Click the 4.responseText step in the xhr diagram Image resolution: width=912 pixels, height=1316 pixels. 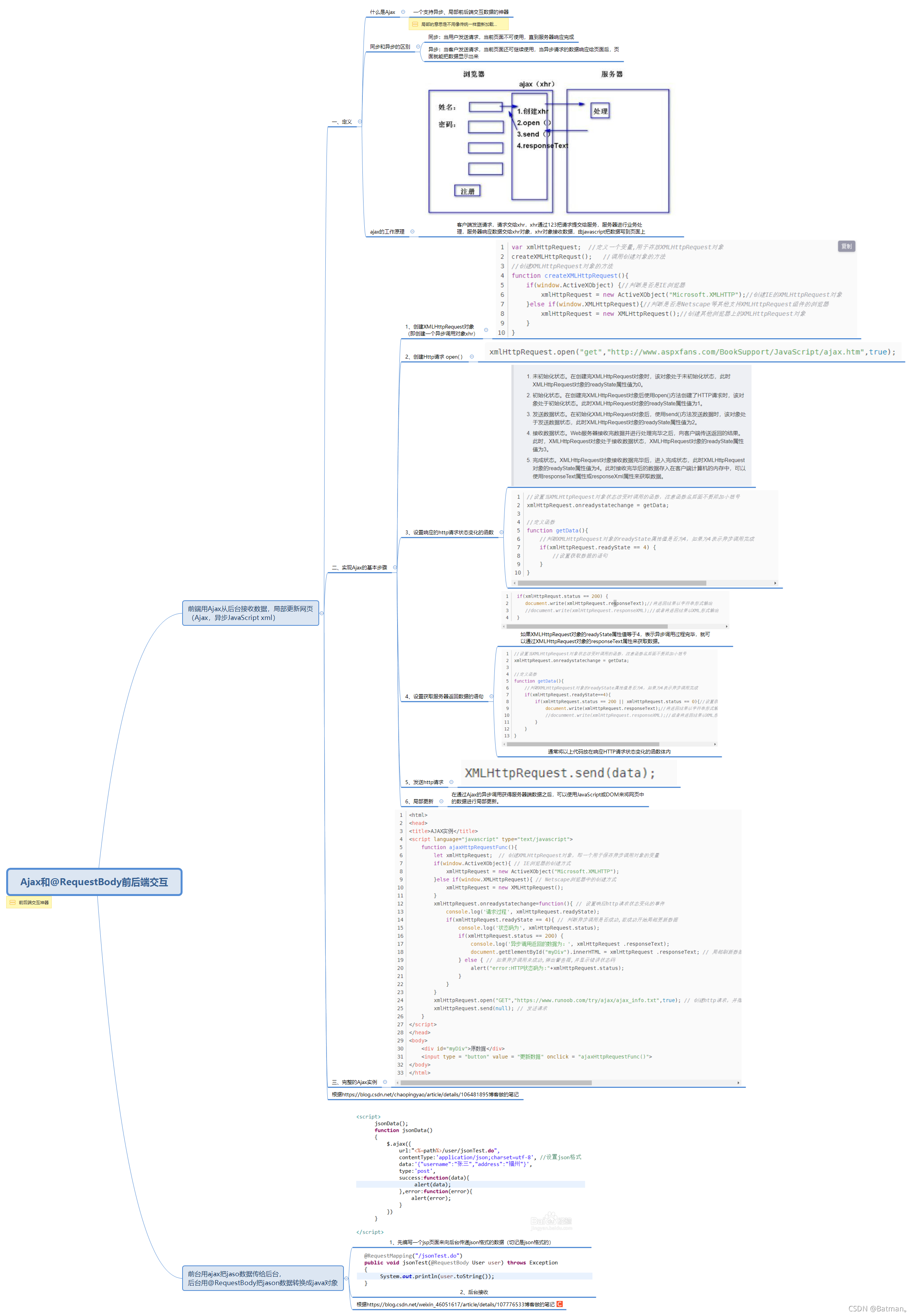point(542,146)
